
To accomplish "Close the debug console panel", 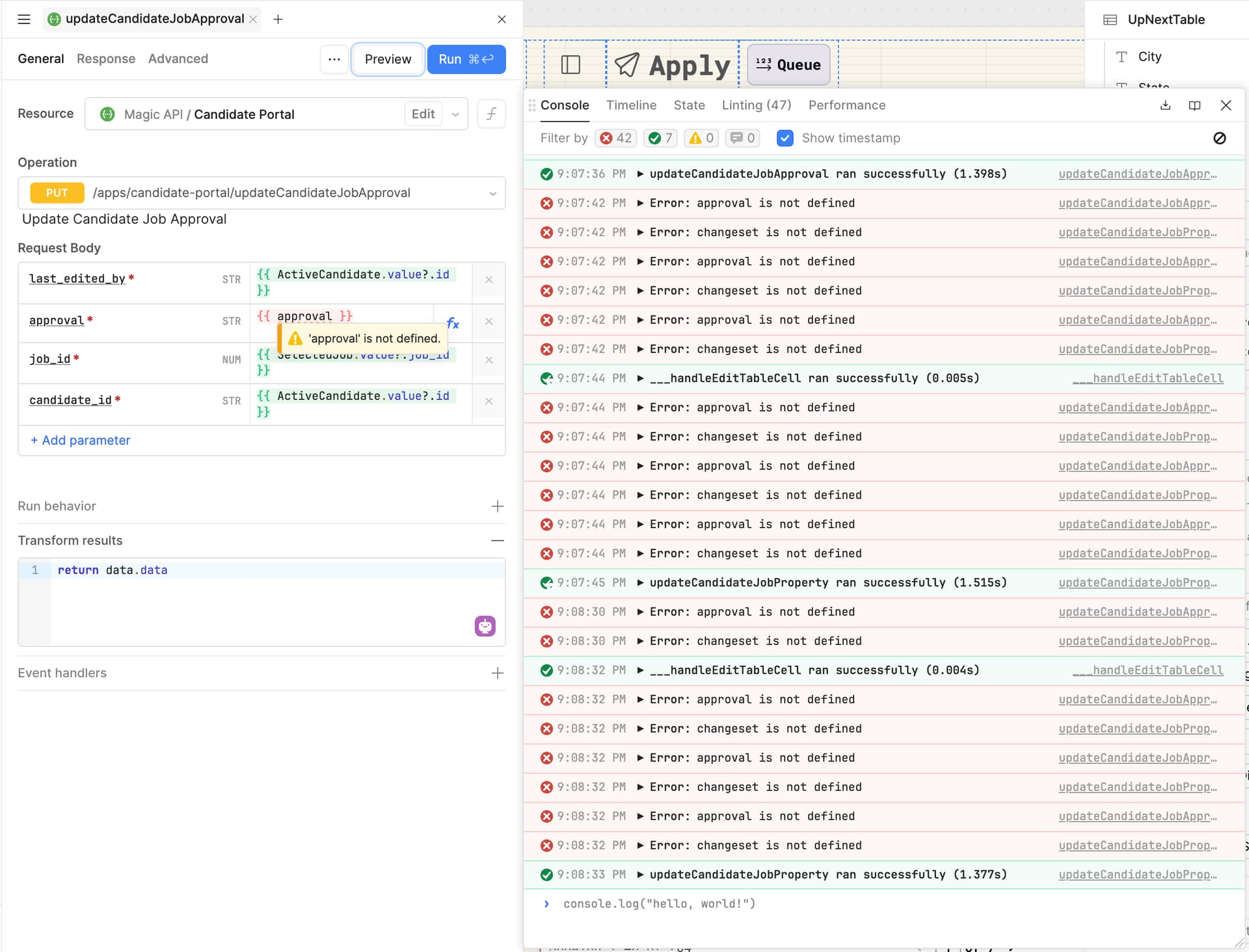I will [1226, 105].
